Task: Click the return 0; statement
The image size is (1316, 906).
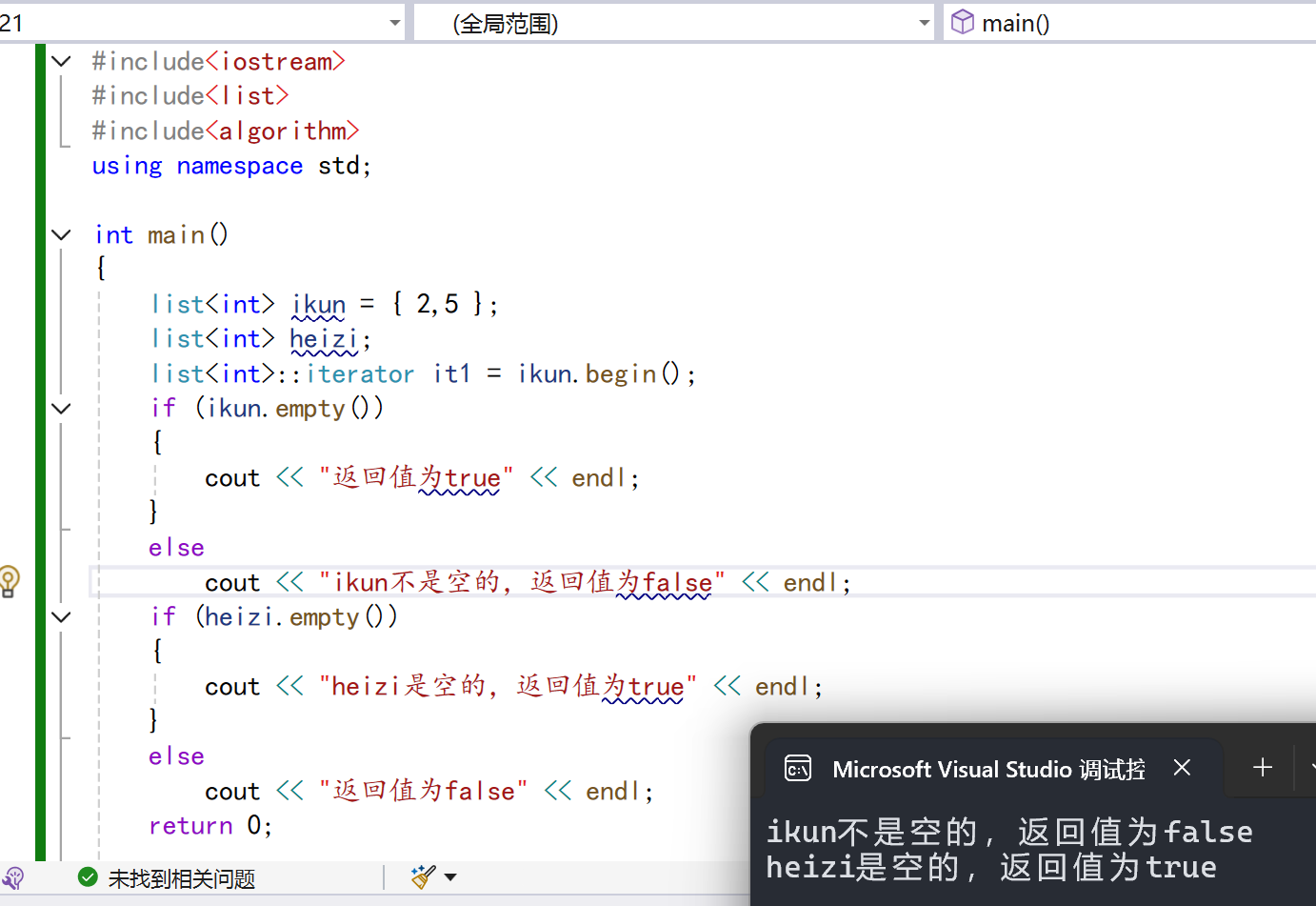Action: pyautogui.click(x=210, y=826)
